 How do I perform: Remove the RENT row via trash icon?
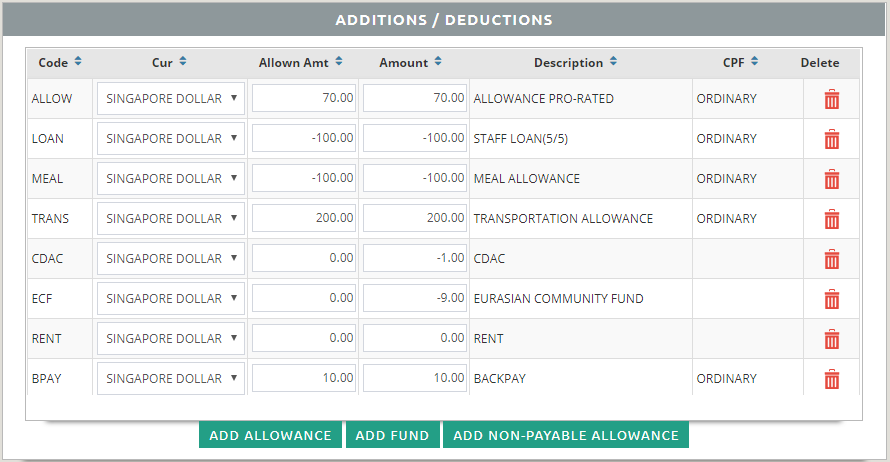[831, 339]
